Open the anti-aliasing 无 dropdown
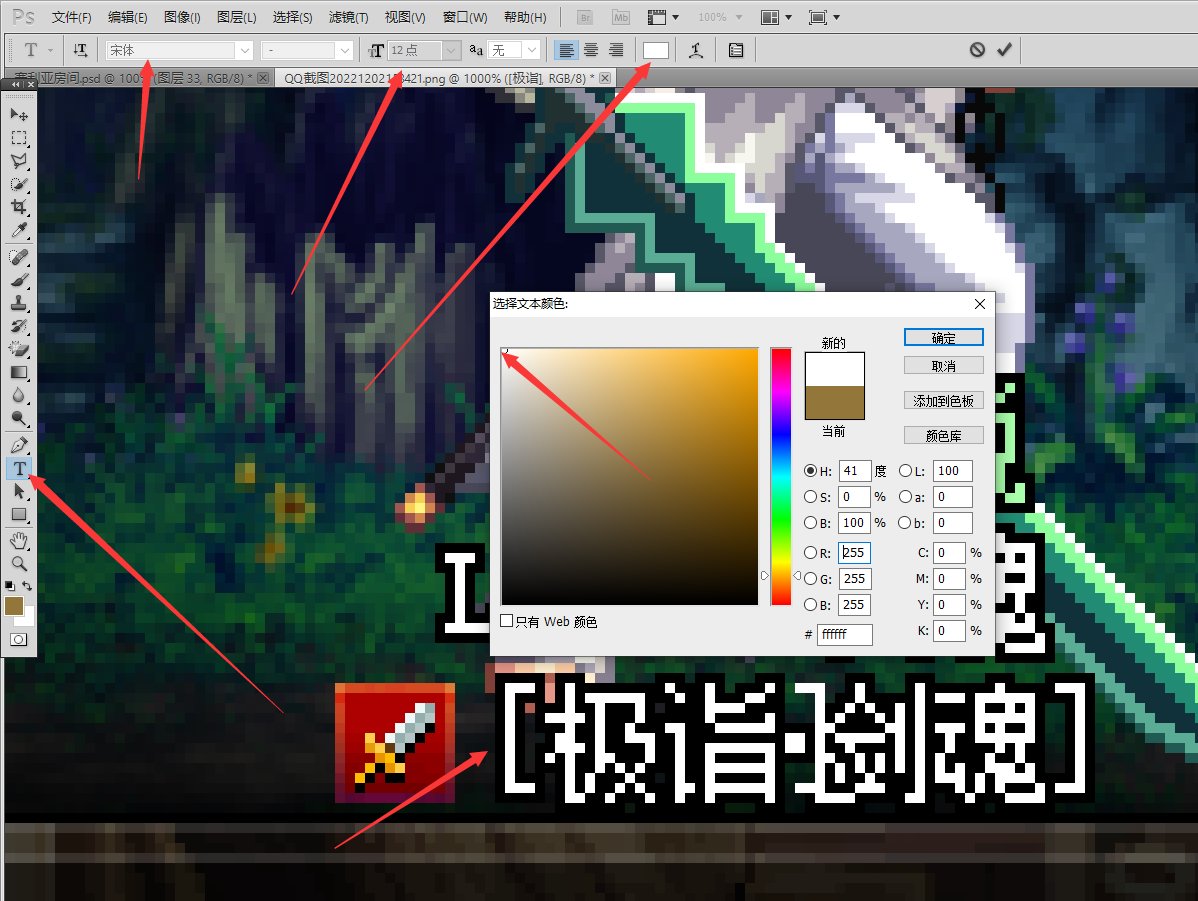 [532, 50]
